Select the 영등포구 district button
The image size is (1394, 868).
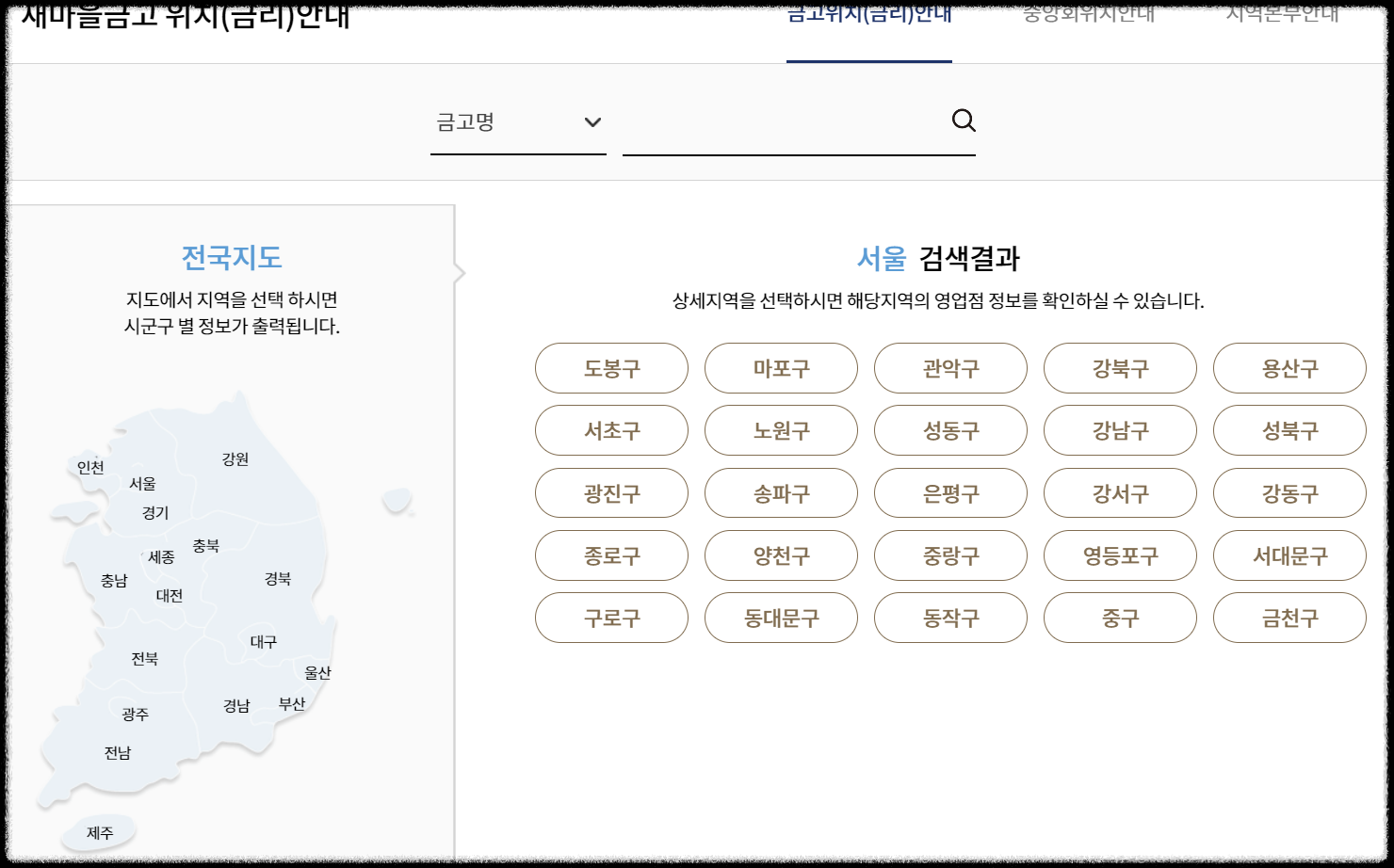coord(1120,555)
